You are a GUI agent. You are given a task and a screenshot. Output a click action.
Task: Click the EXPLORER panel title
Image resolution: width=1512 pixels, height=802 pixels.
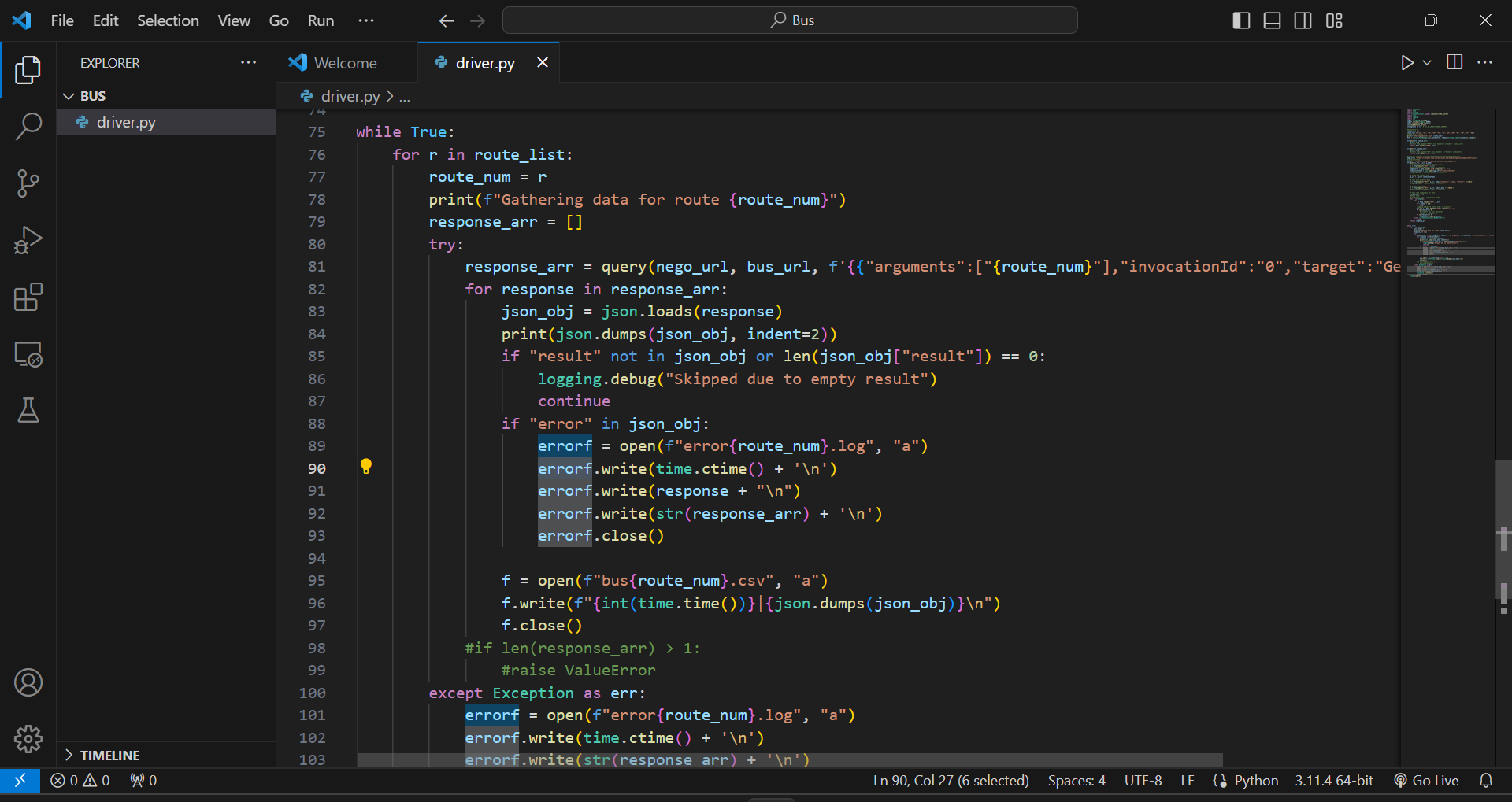click(109, 63)
